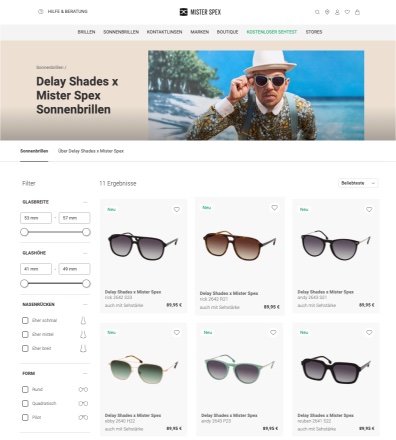Enable Quadratisch shape filter
396x440 pixels.
coord(25,403)
